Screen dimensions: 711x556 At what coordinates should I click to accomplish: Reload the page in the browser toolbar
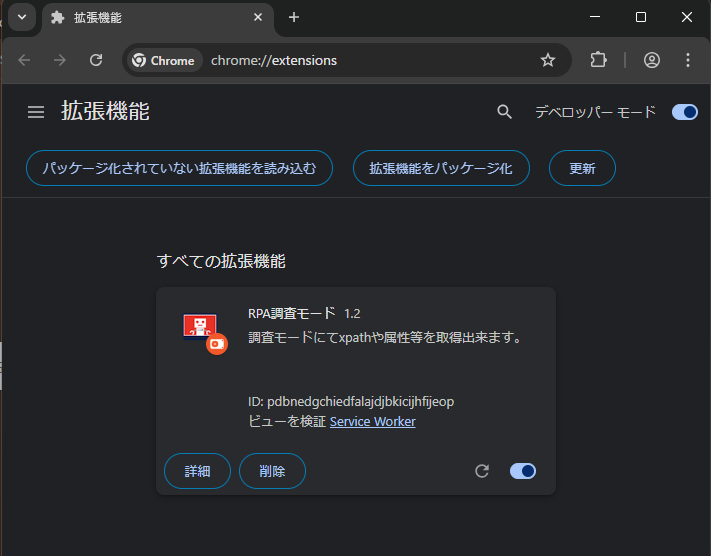click(x=96, y=60)
